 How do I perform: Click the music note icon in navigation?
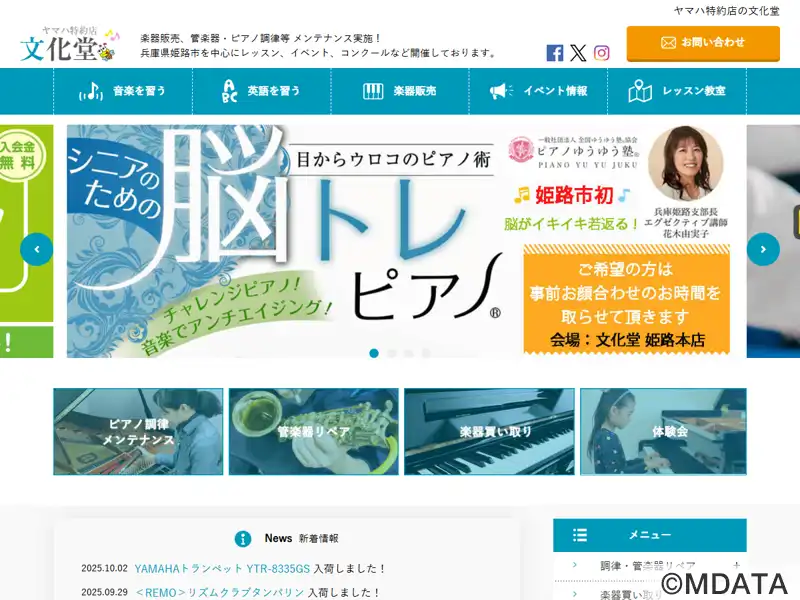[91, 91]
